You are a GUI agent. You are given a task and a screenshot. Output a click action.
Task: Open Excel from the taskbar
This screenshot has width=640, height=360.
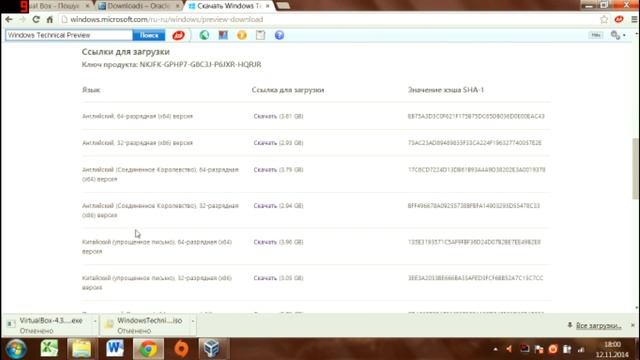[x=49, y=349]
